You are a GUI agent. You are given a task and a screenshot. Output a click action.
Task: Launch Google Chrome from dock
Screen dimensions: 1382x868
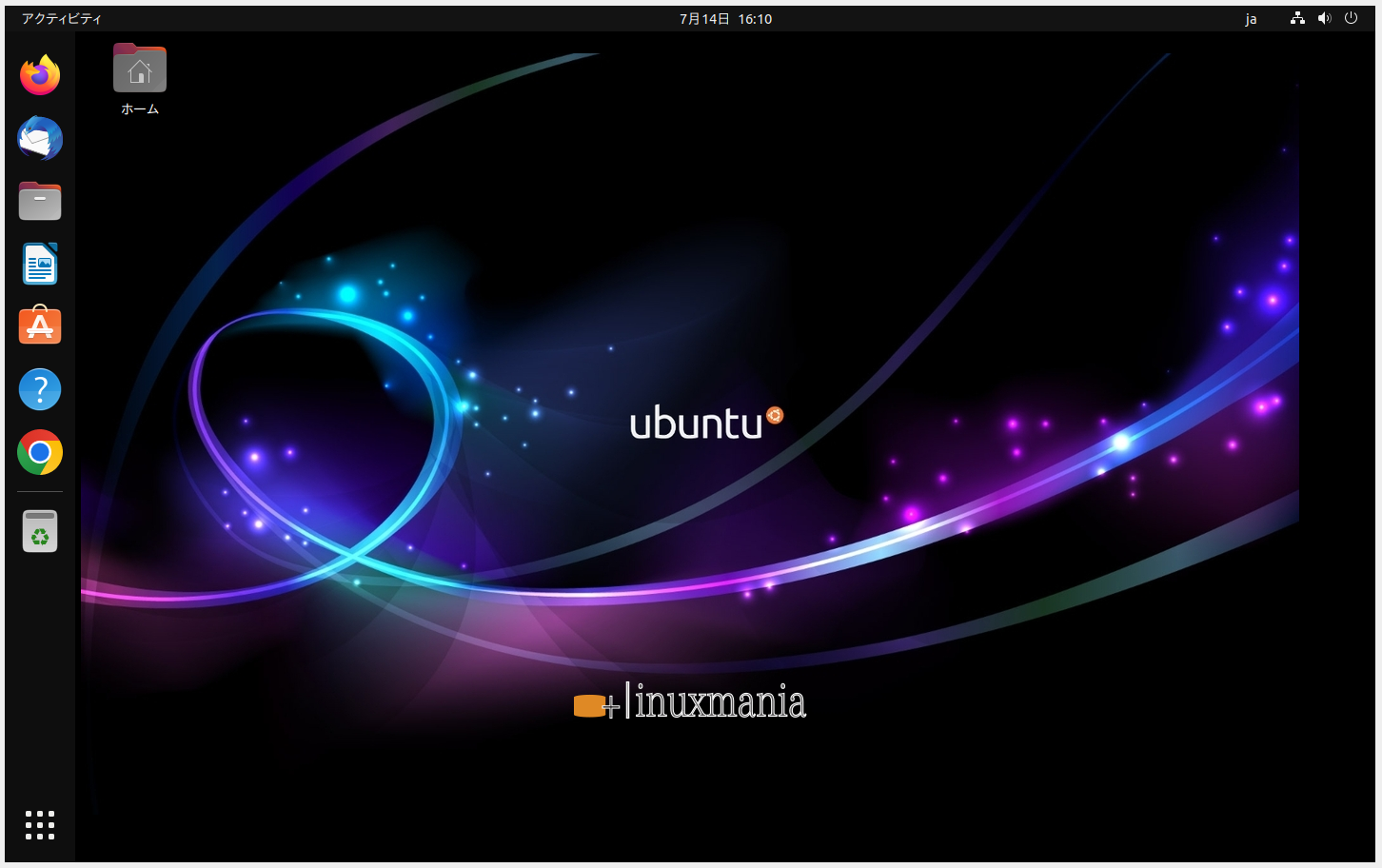coord(40,453)
